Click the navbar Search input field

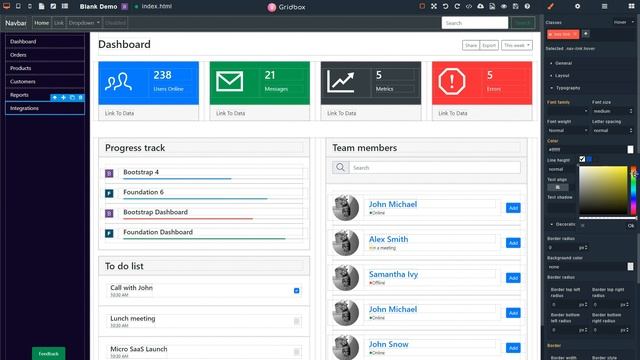(x=475, y=23)
